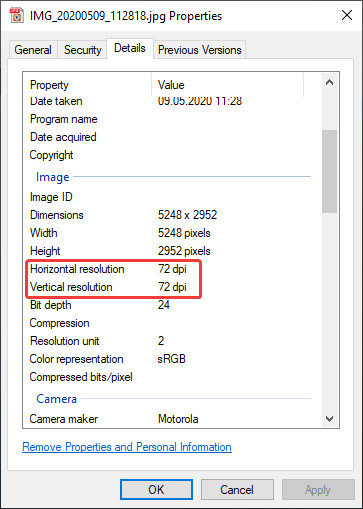Click the Camera maker property label
363x509 pixels.
[x=64, y=419]
